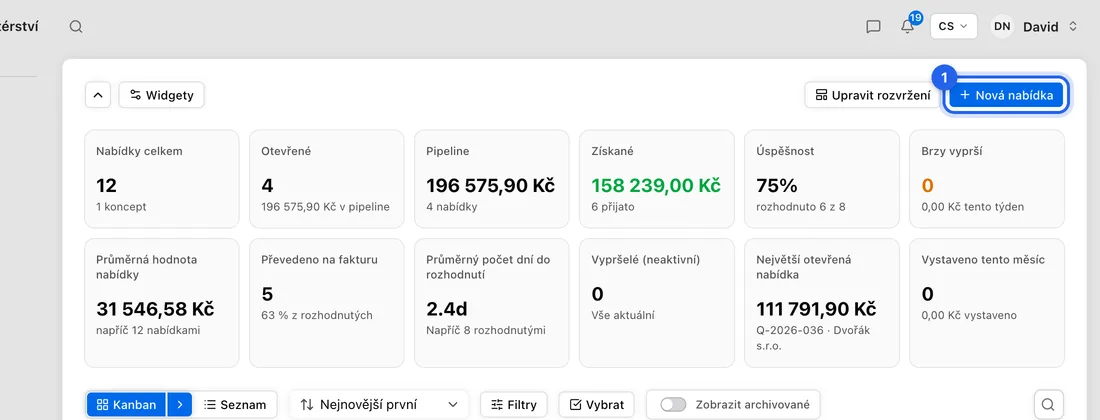The width and height of the screenshot is (1100, 420).
Task: Click the DN user avatar
Action: (1002, 27)
